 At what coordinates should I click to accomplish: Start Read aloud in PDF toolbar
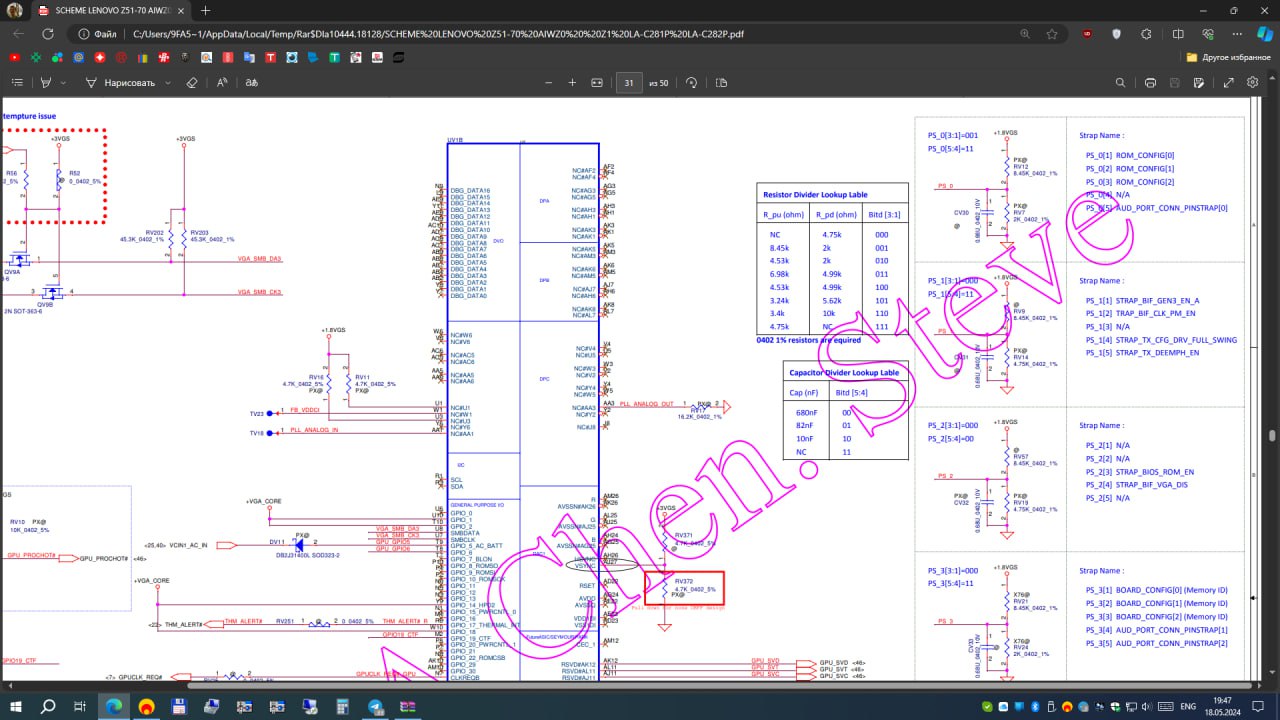(222, 82)
